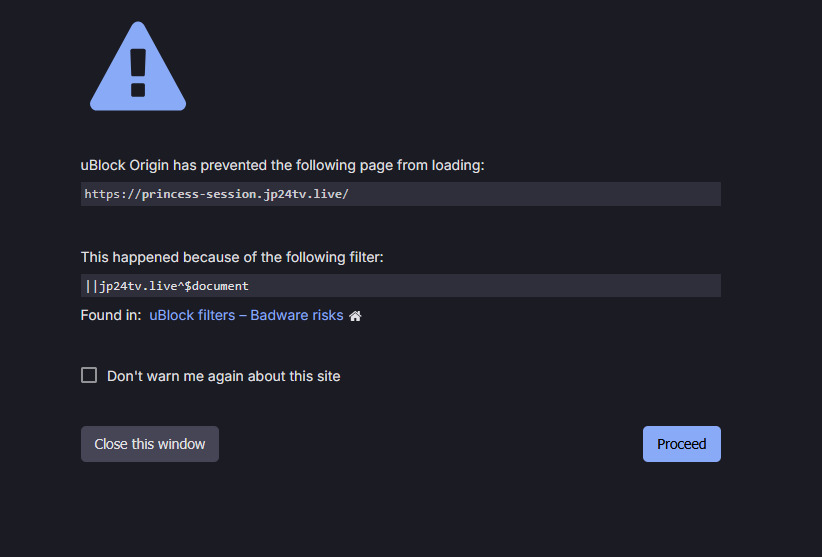Screen dimensions: 822x557
Task: Select the jp24tv.live filter rule box
Action: click(401, 286)
